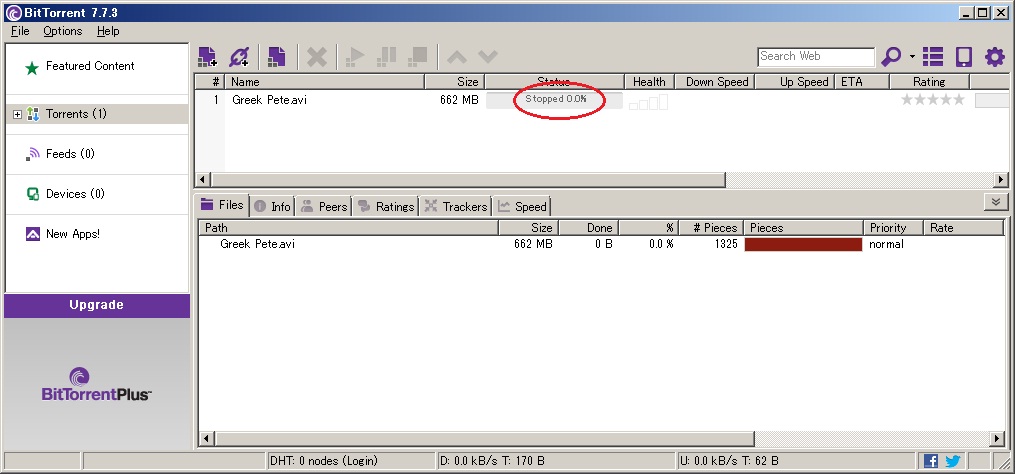The image size is (1015, 474).
Task: Click the Upgrade button
Action: pyautogui.click(x=97, y=305)
